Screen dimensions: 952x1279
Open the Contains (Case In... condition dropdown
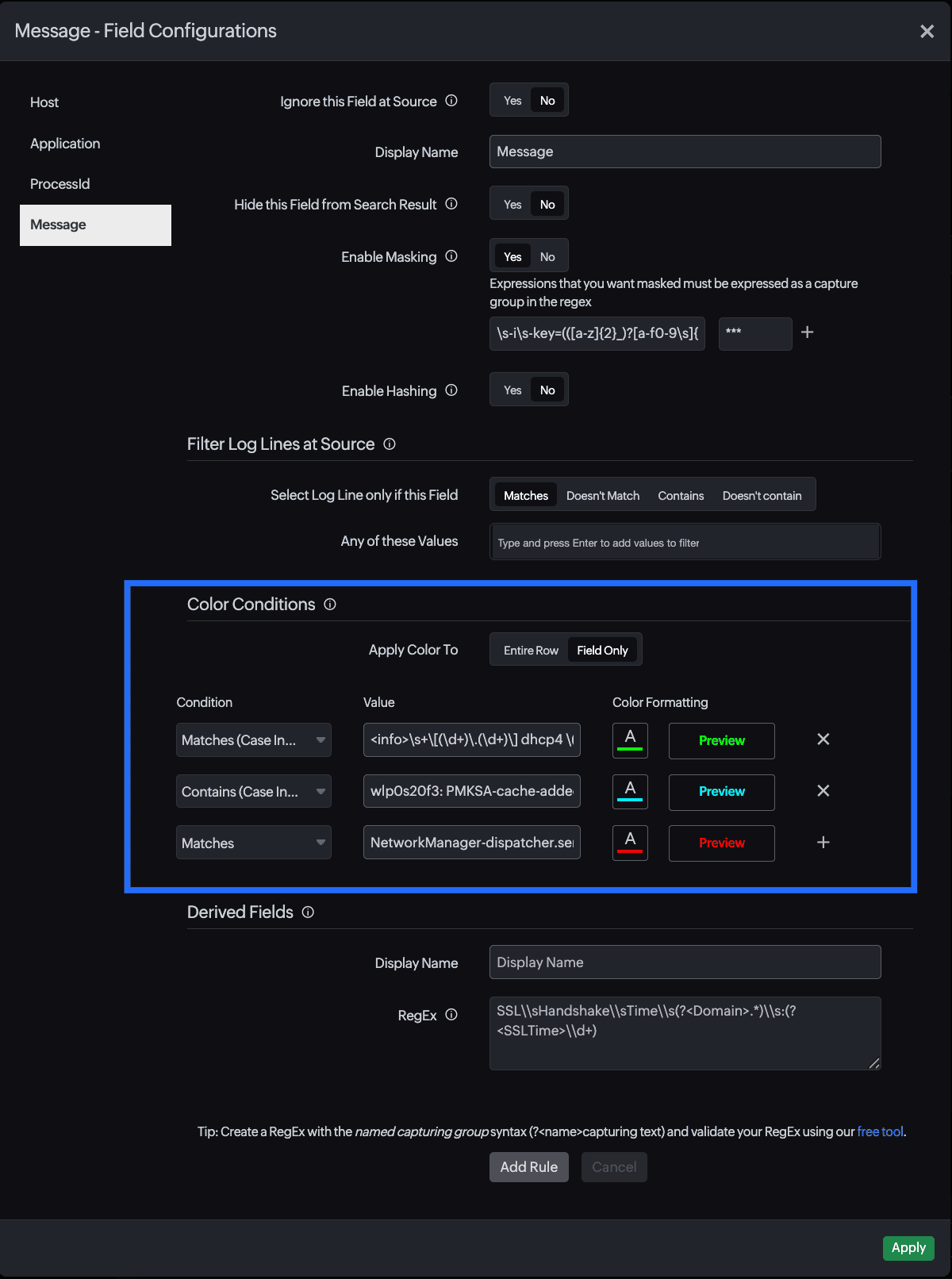253,792
